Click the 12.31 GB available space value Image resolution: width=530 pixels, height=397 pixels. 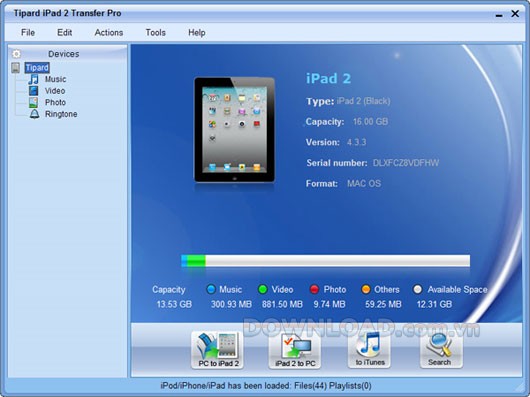434,304
